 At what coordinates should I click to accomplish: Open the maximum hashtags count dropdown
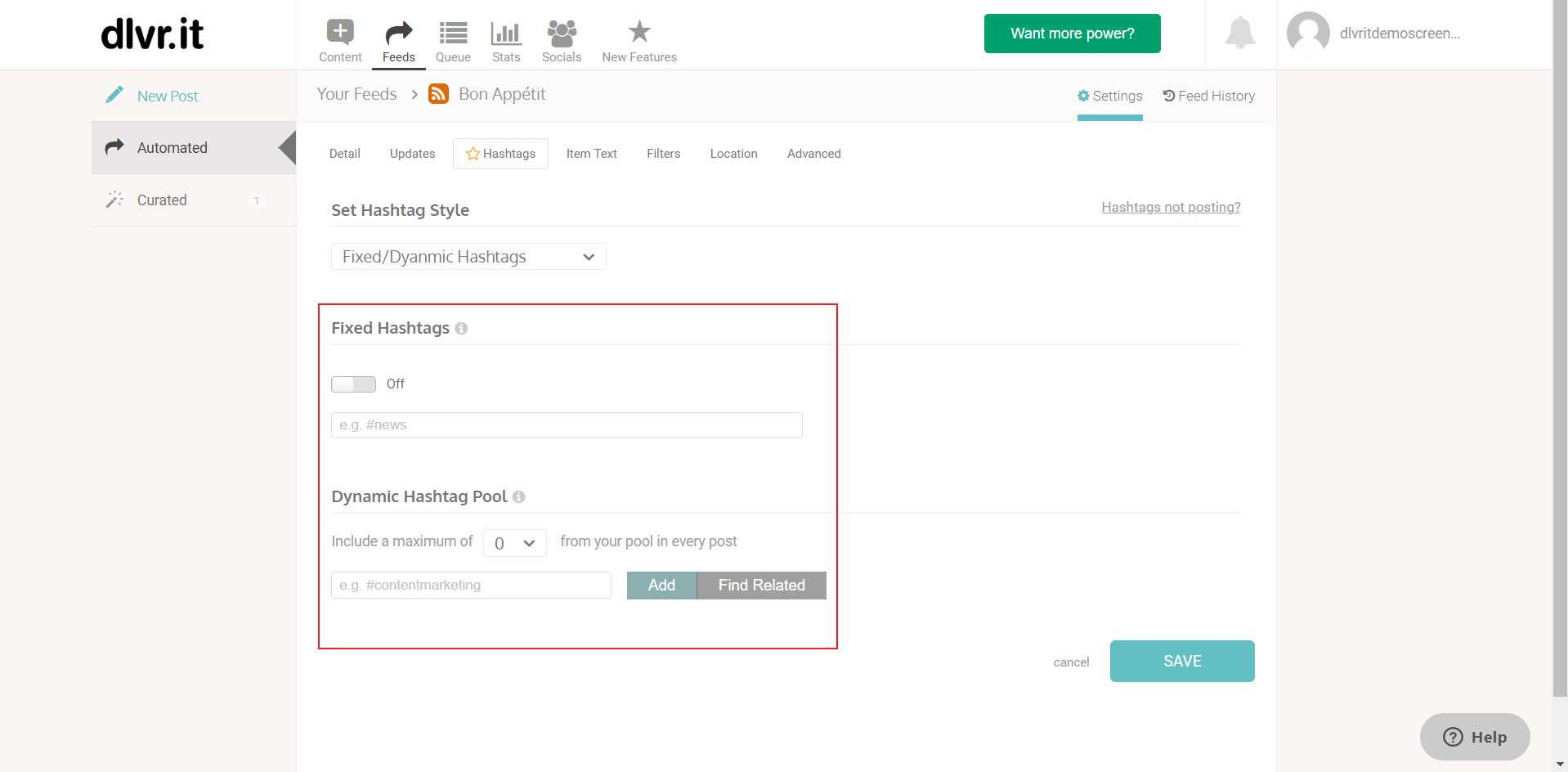pyautogui.click(x=515, y=543)
